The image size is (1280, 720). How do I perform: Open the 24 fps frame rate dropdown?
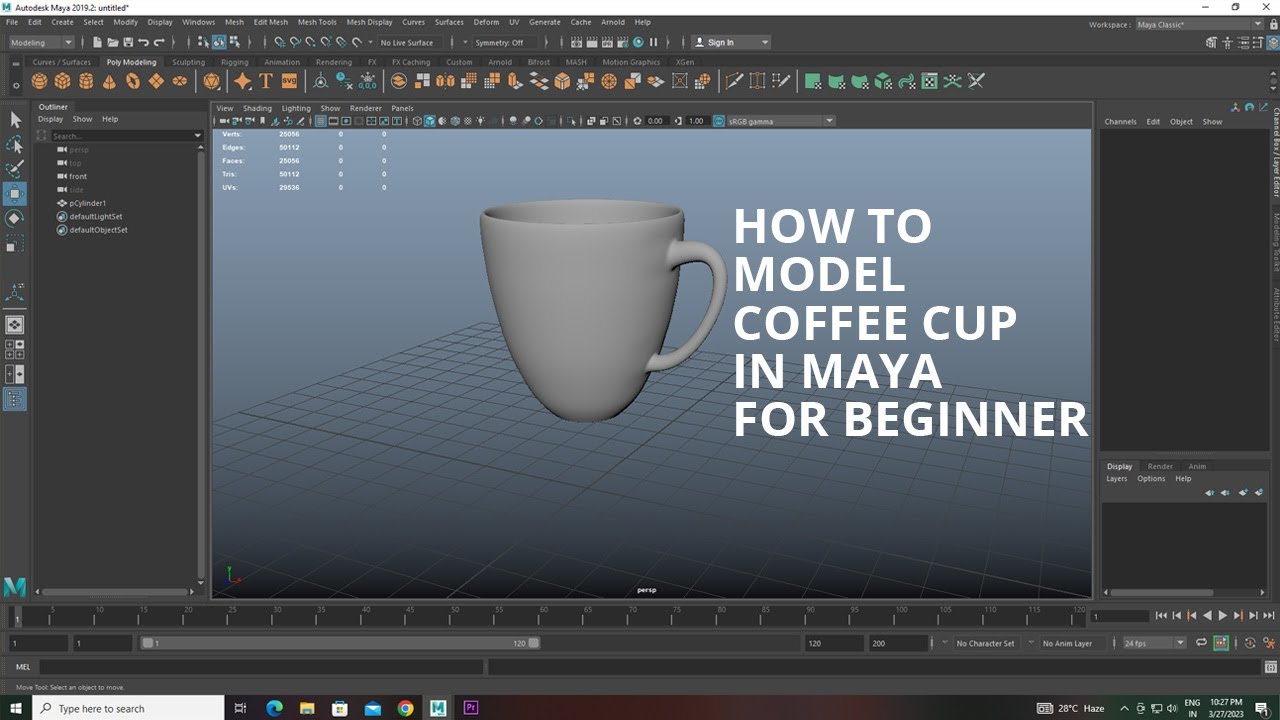[x=1154, y=643]
